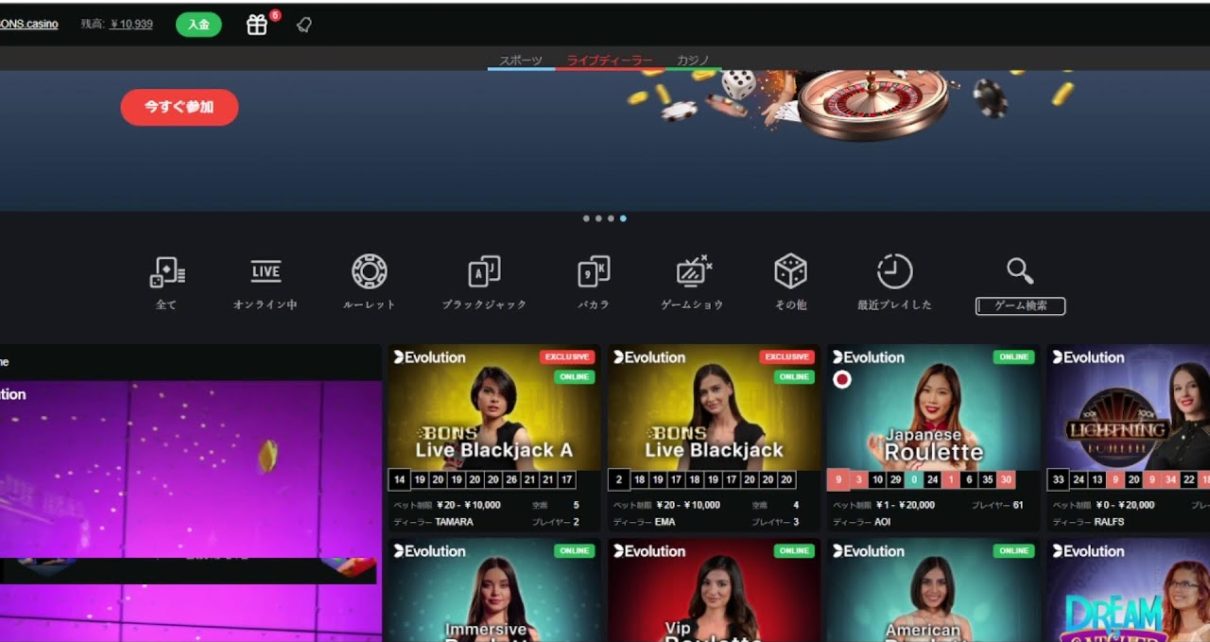
Task: Select the LIVE オンライン中 category icon
Action: [x=265, y=272]
